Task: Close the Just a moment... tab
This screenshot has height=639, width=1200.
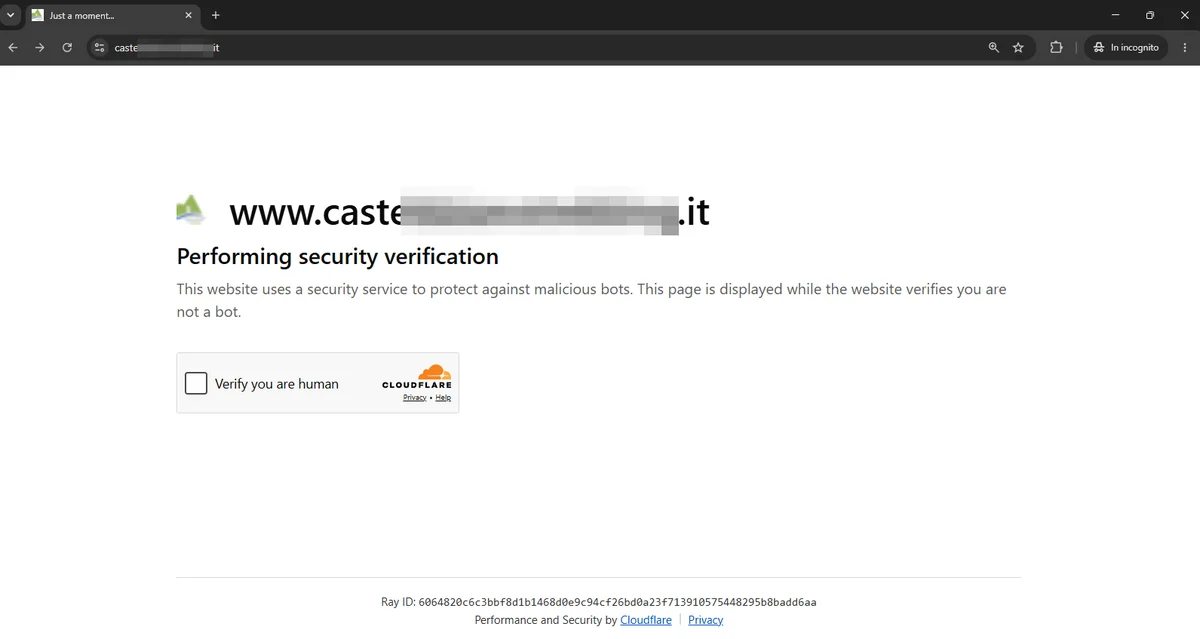Action: click(188, 15)
